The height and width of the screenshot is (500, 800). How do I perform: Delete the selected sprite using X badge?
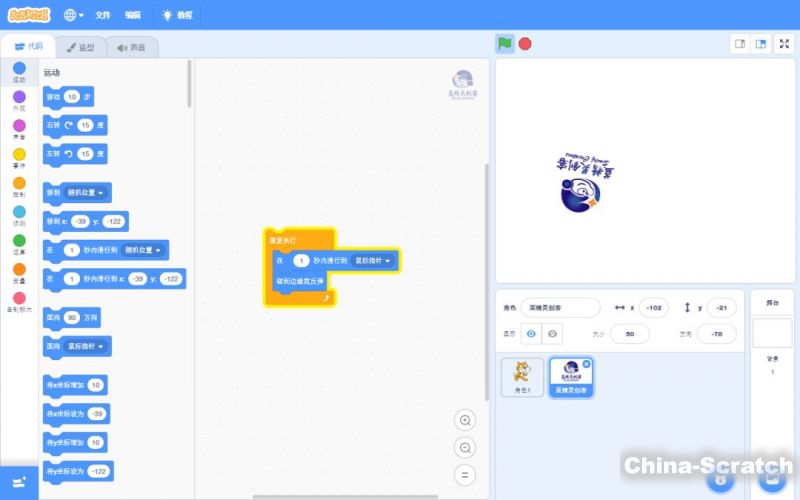tap(586, 364)
